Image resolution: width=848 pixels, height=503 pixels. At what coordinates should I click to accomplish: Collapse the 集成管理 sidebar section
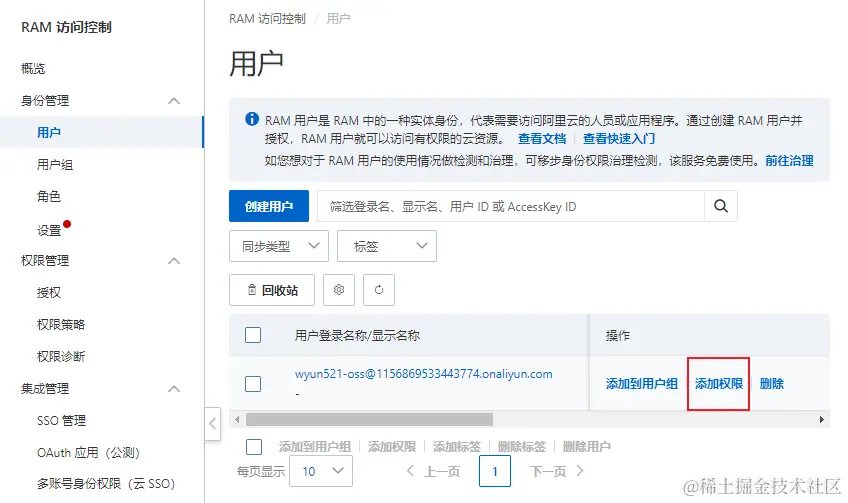pyautogui.click(x=174, y=389)
